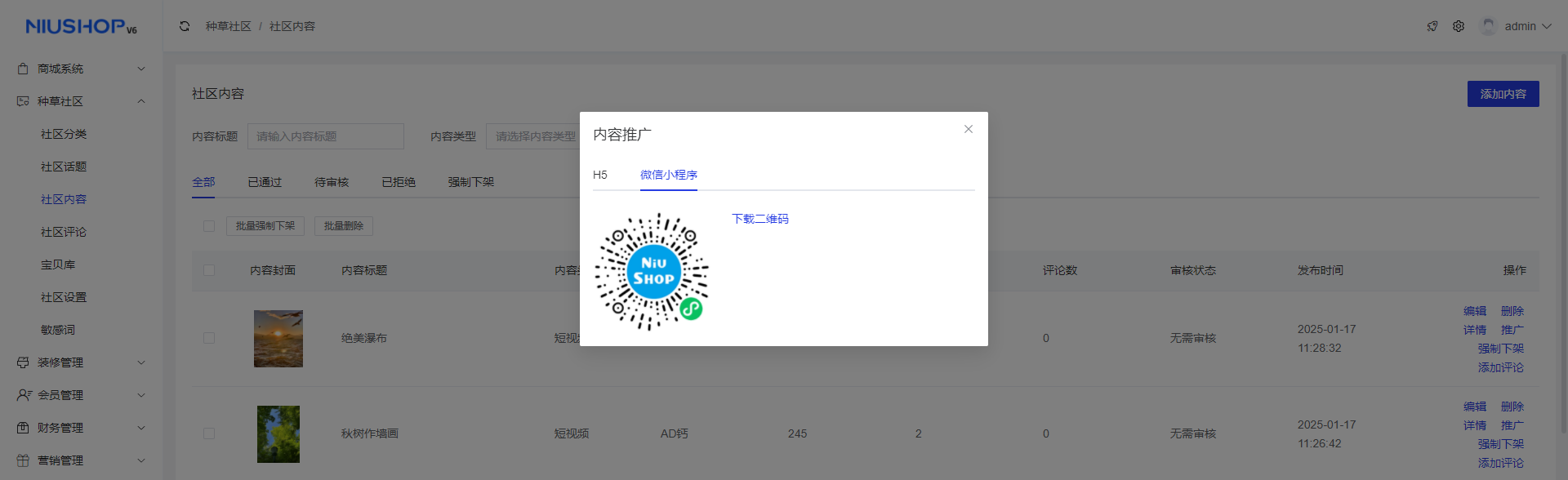Image resolution: width=1568 pixels, height=480 pixels.
Task: Click 强制下架 for the 绝美瀑布 row
Action: (1501, 349)
